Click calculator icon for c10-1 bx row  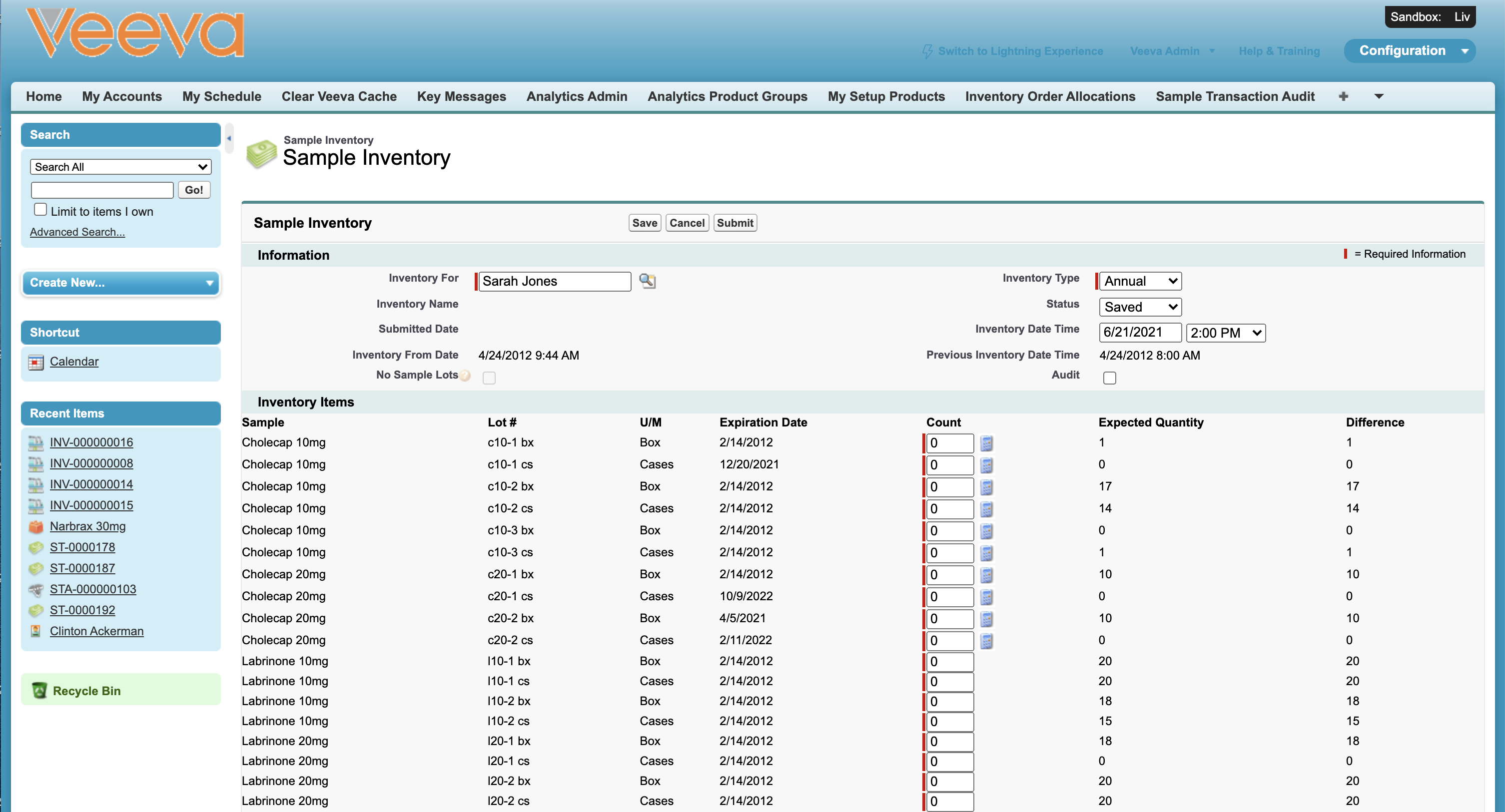tap(986, 443)
